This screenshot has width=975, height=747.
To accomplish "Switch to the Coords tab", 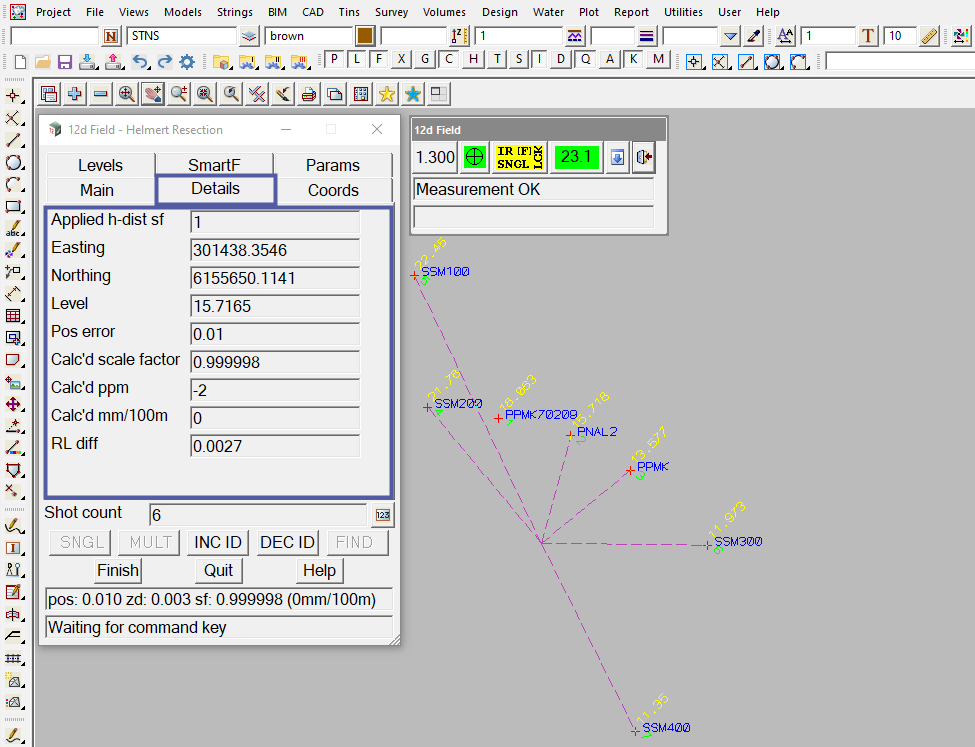I will [333, 190].
